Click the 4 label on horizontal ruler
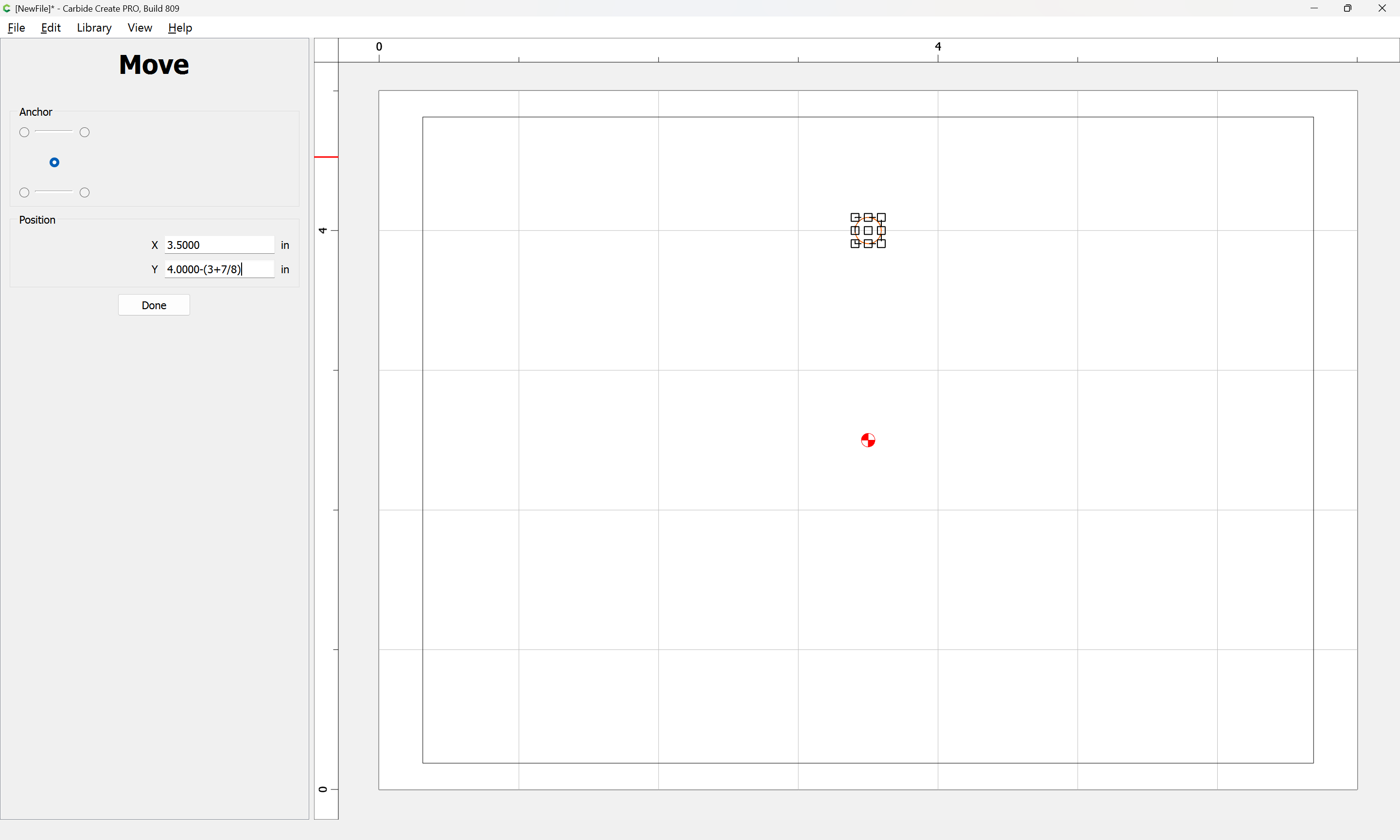The image size is (1400, 840). [x=938, y=46]
